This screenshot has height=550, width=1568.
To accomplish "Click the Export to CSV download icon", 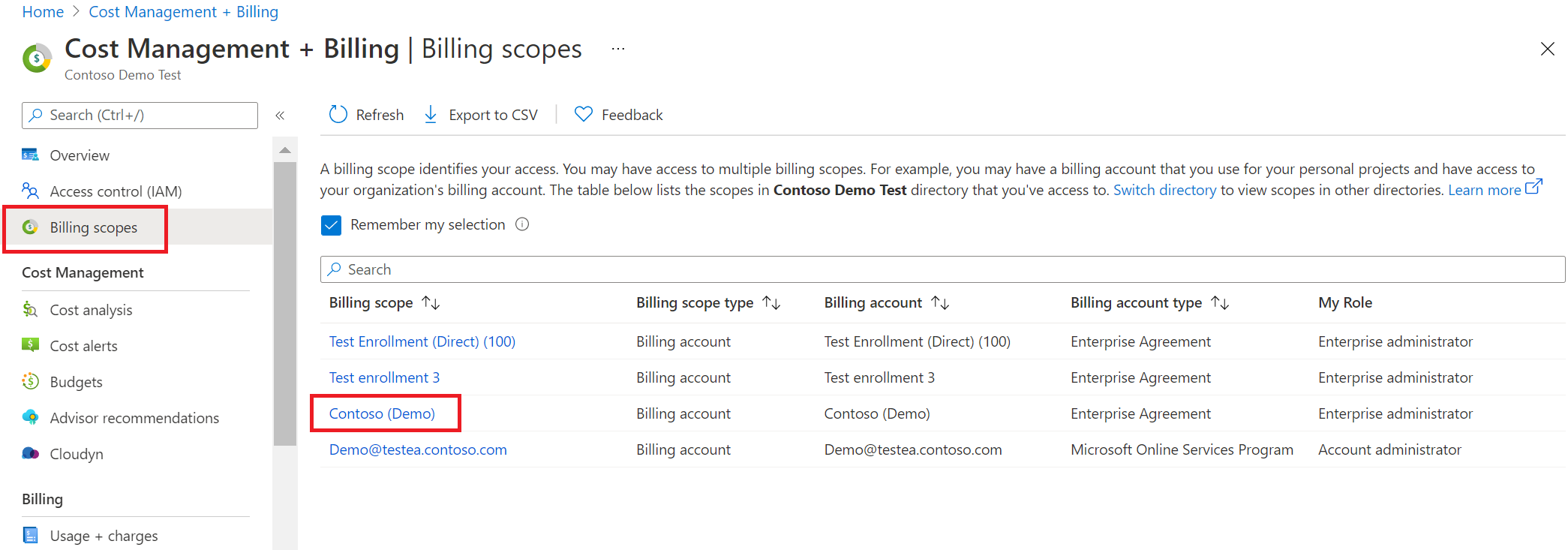I will pyautogui.click(x=431, y=115).
